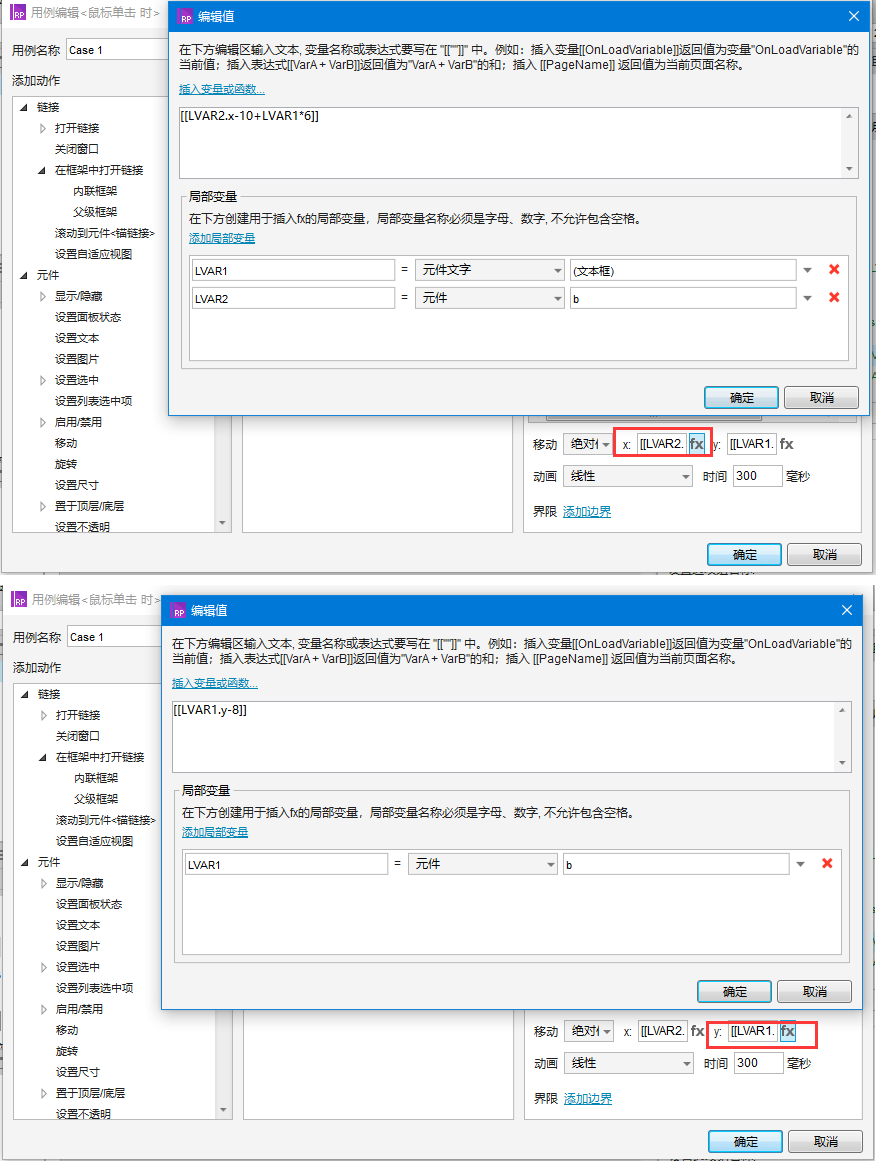Select 设置面板状态 action in the upper list
876x1161 pixels.
[x=90, y=317]
